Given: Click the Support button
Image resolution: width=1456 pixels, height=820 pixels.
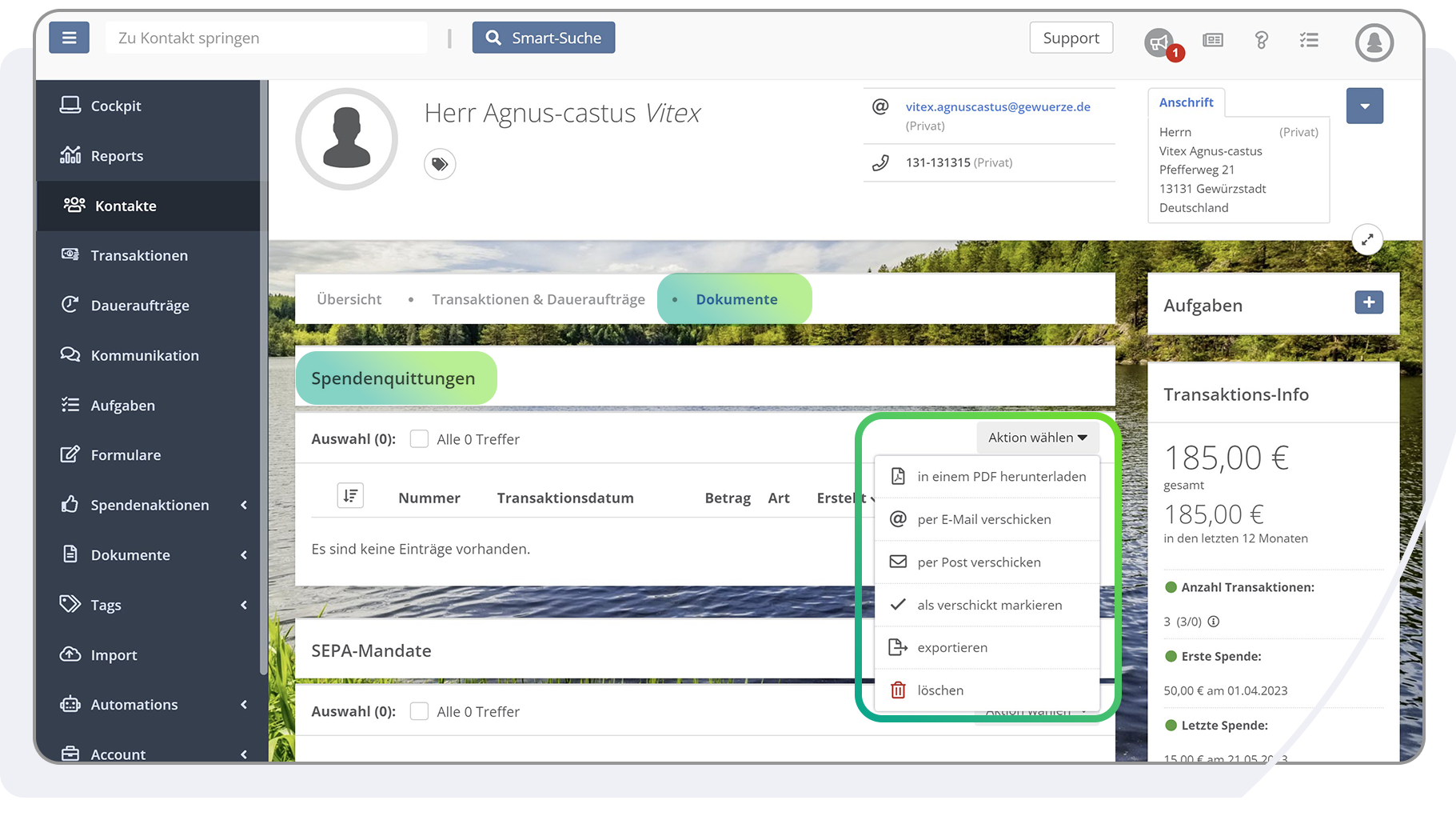Looking at the screenshot, I should pyautogui.click(x=1071, y=38).
